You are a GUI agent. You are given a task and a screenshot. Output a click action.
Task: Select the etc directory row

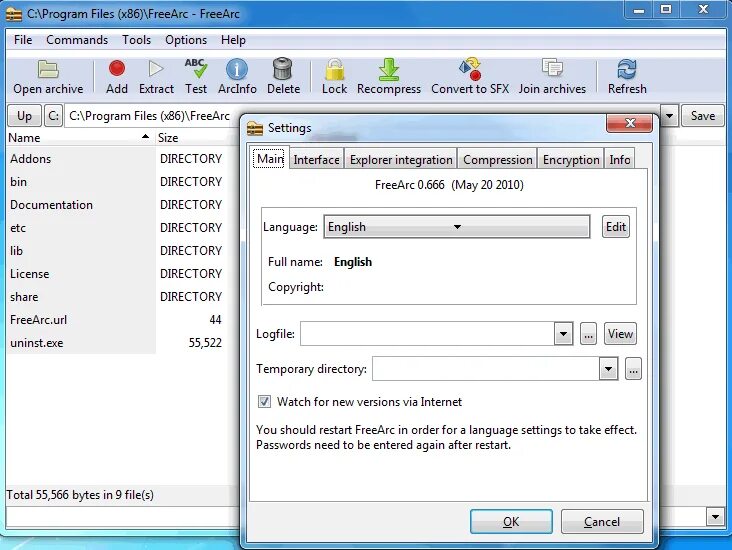[116, 228]
